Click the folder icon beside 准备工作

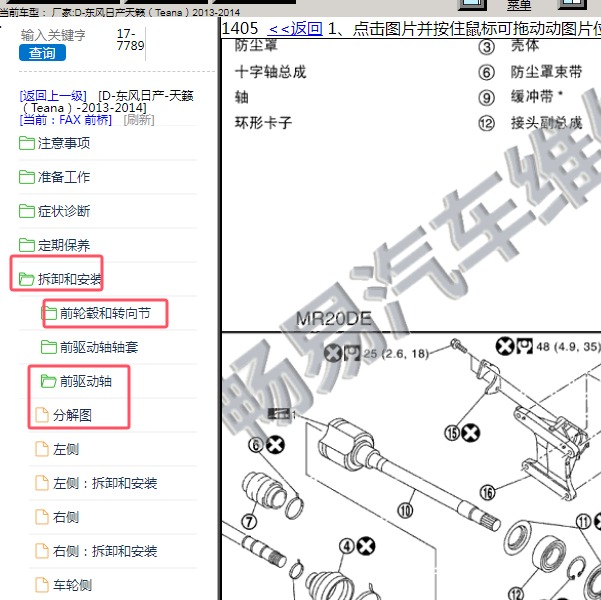pyautogui.click(x=26, y=177)
